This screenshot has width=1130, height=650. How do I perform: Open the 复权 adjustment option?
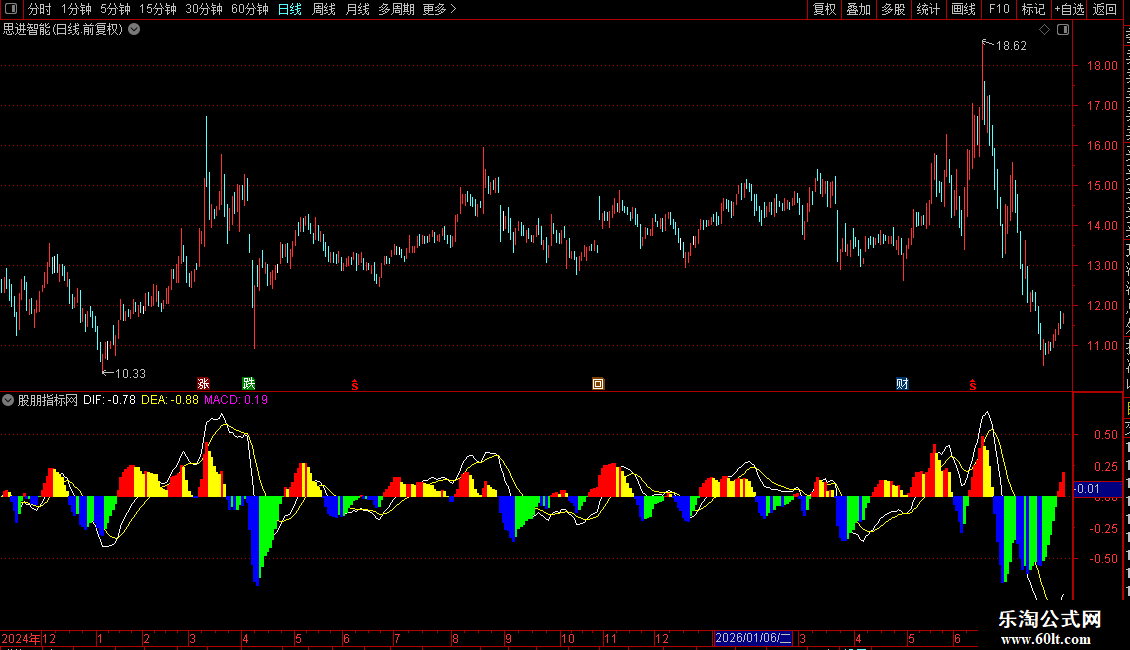pyautogui.click(x=824, y=9)
